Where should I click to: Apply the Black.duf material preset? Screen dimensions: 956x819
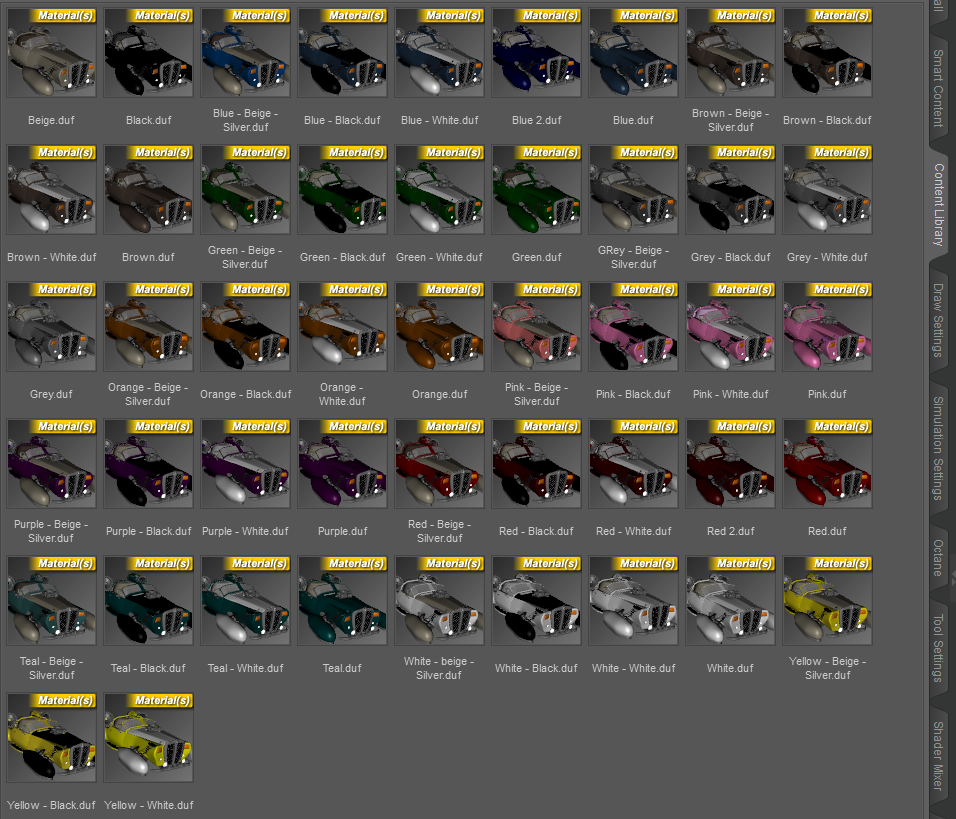148,52
